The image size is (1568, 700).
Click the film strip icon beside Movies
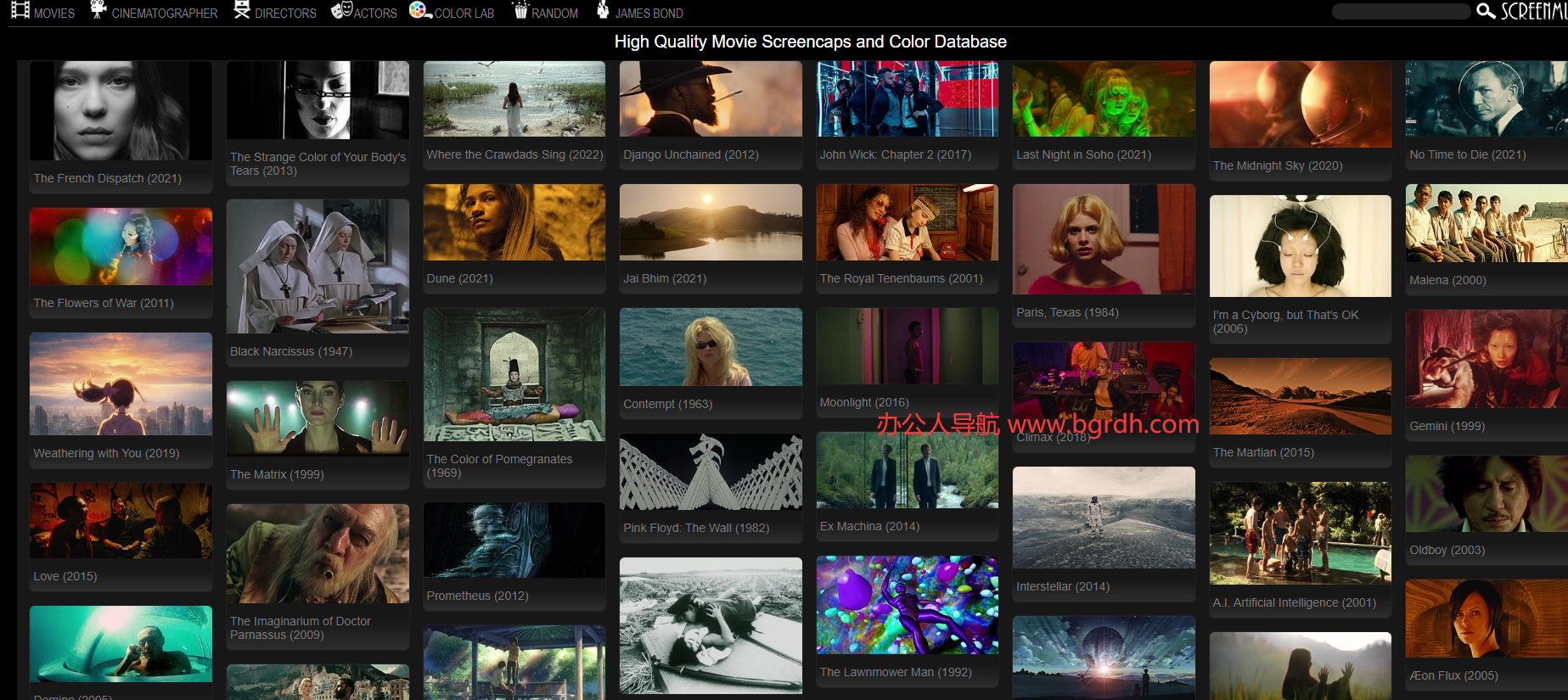[20, 10]
